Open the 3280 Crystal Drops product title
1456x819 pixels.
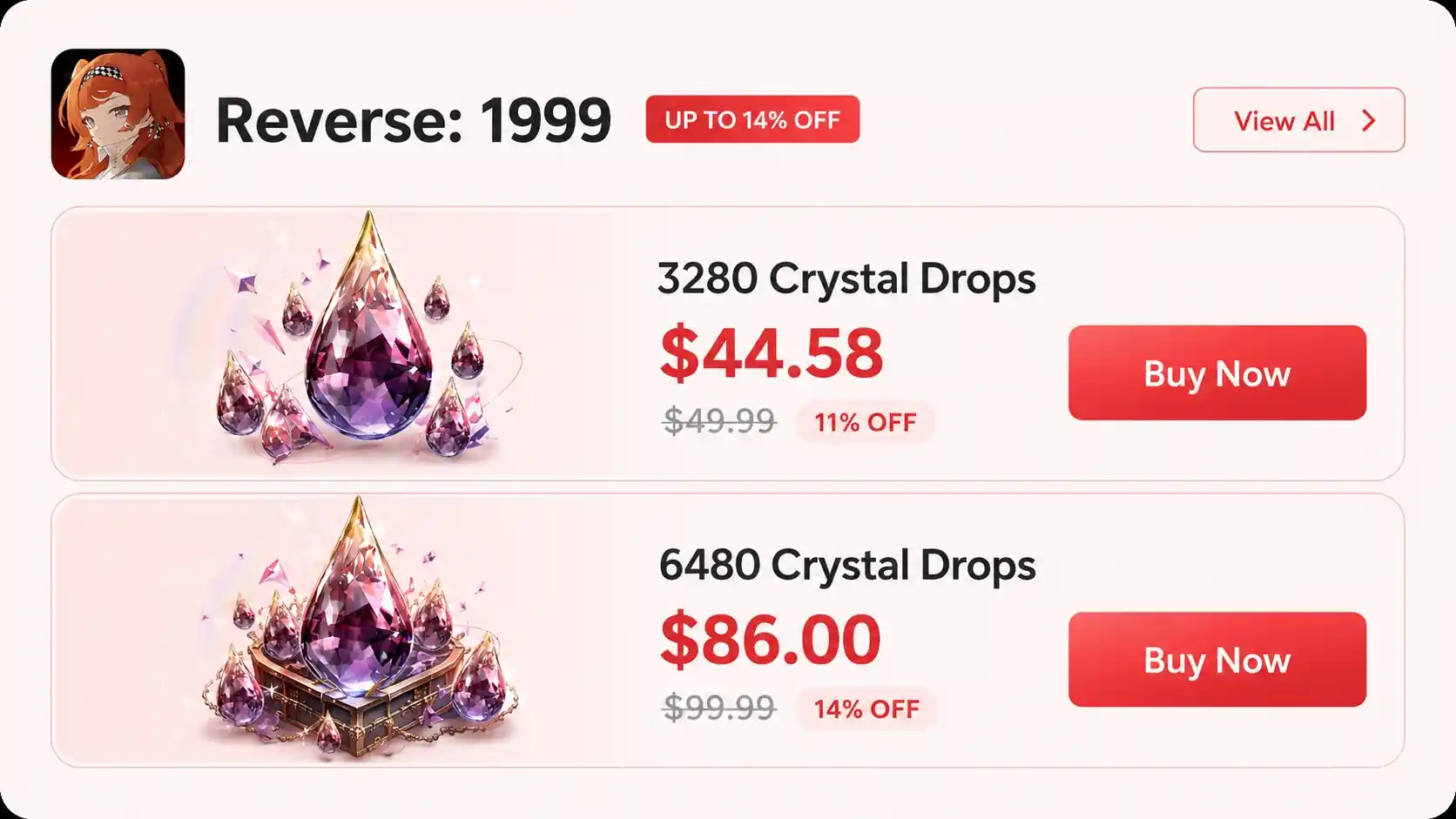pos(846,279)
